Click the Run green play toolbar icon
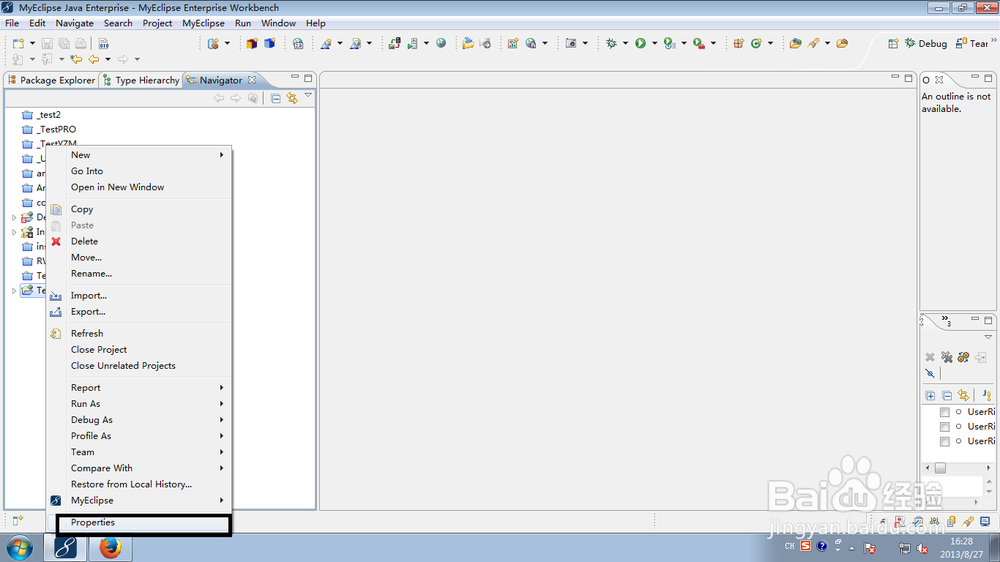This screenshot has height=562, width=1000. pyautogui.click(x=640, y=43)
